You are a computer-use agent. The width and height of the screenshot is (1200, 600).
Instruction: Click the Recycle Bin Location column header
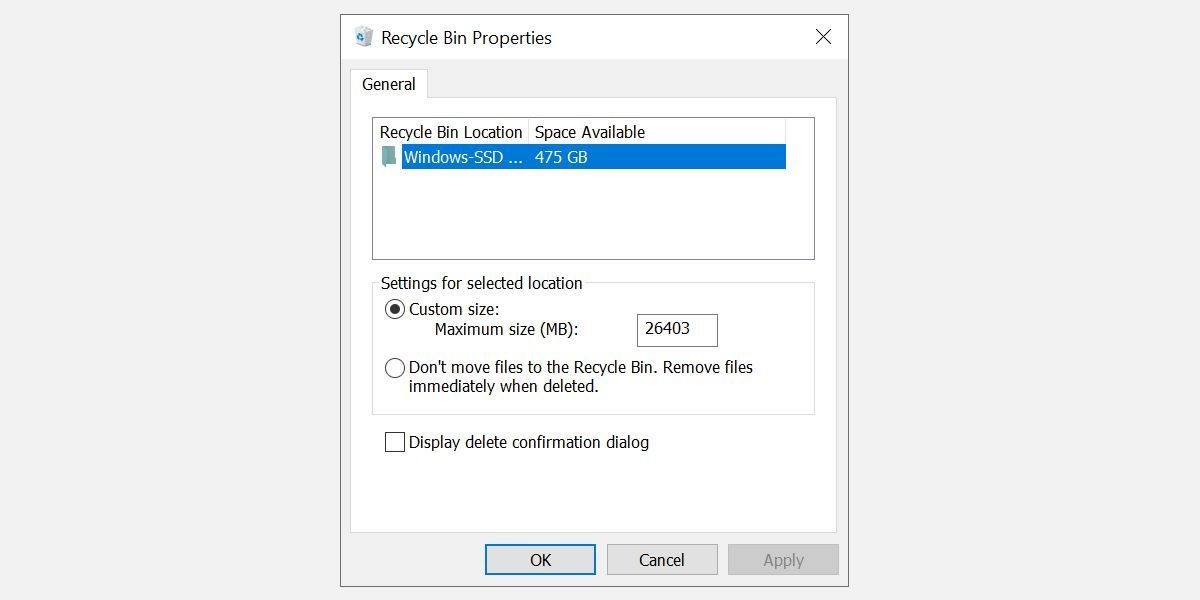(451, 132)
